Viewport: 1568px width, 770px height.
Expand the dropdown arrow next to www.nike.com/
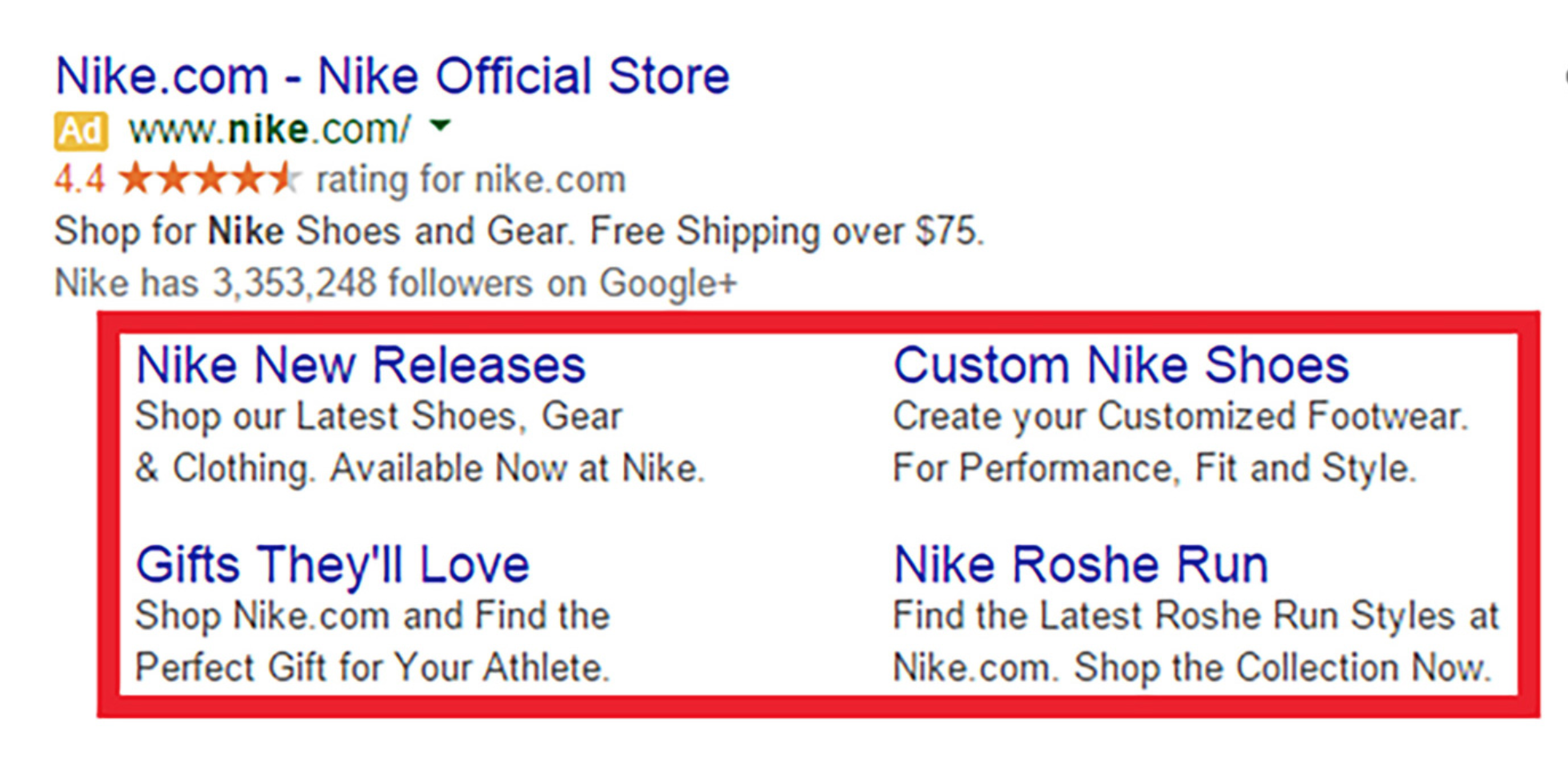pos(441,126)
